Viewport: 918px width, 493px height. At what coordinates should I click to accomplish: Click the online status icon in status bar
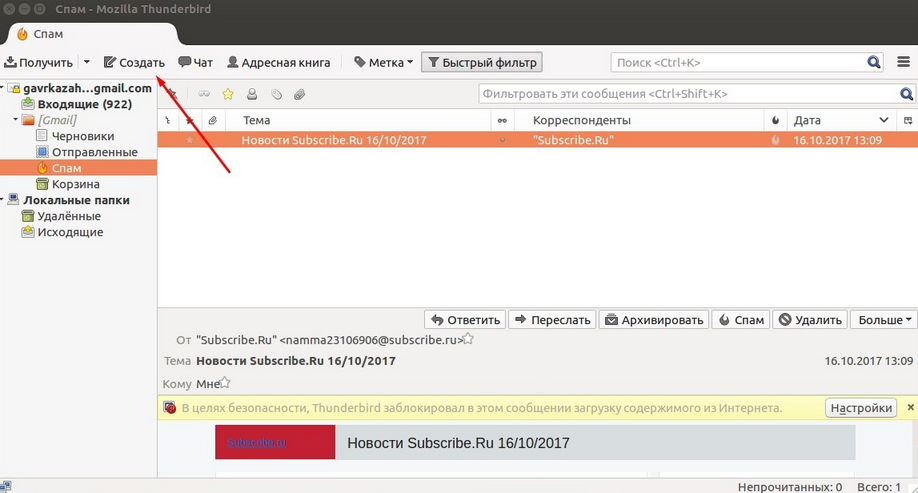point(6,487)
